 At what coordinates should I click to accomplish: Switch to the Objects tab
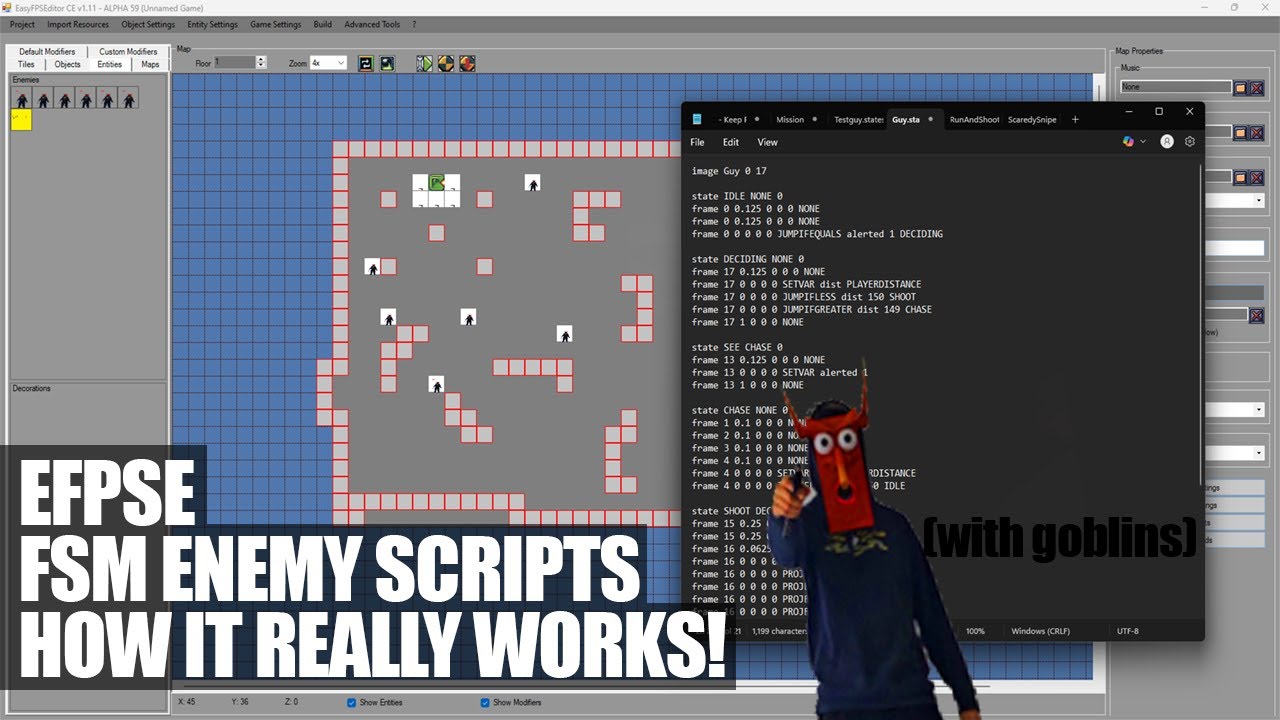pos(67,64)
